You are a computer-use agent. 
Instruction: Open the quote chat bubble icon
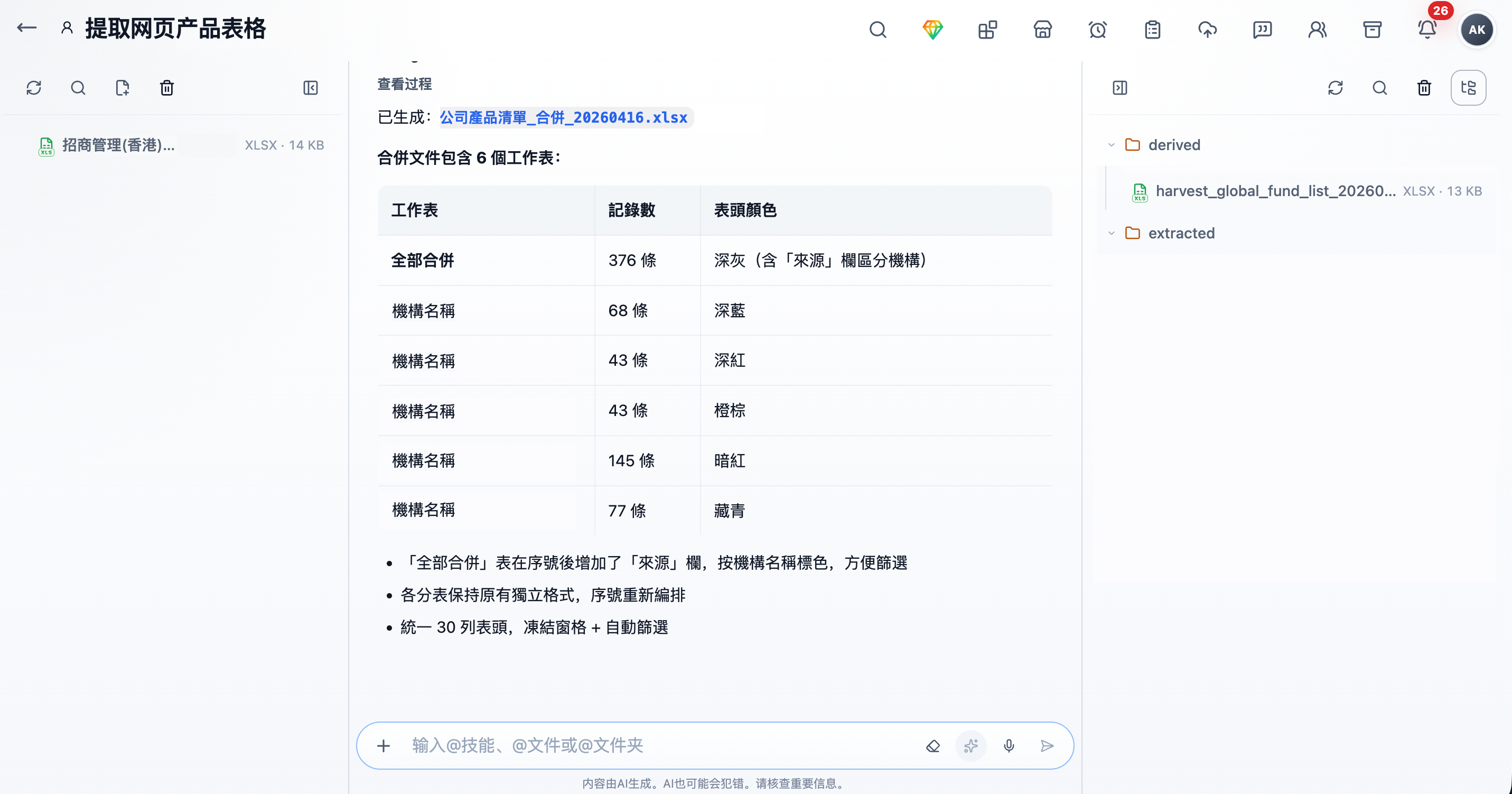(1262, 30)
